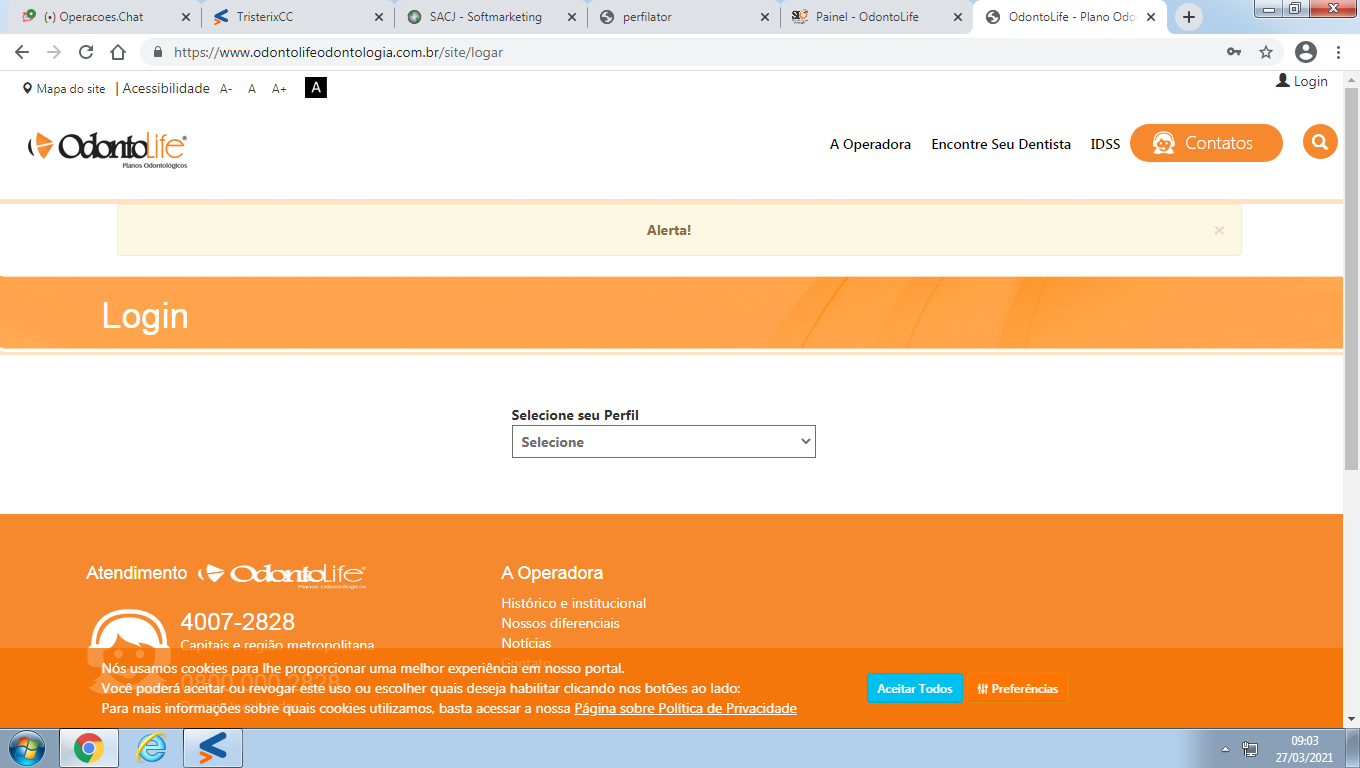Open Chrome from the taskbar
Screen dimensions: 1360x768
point(89,748)
